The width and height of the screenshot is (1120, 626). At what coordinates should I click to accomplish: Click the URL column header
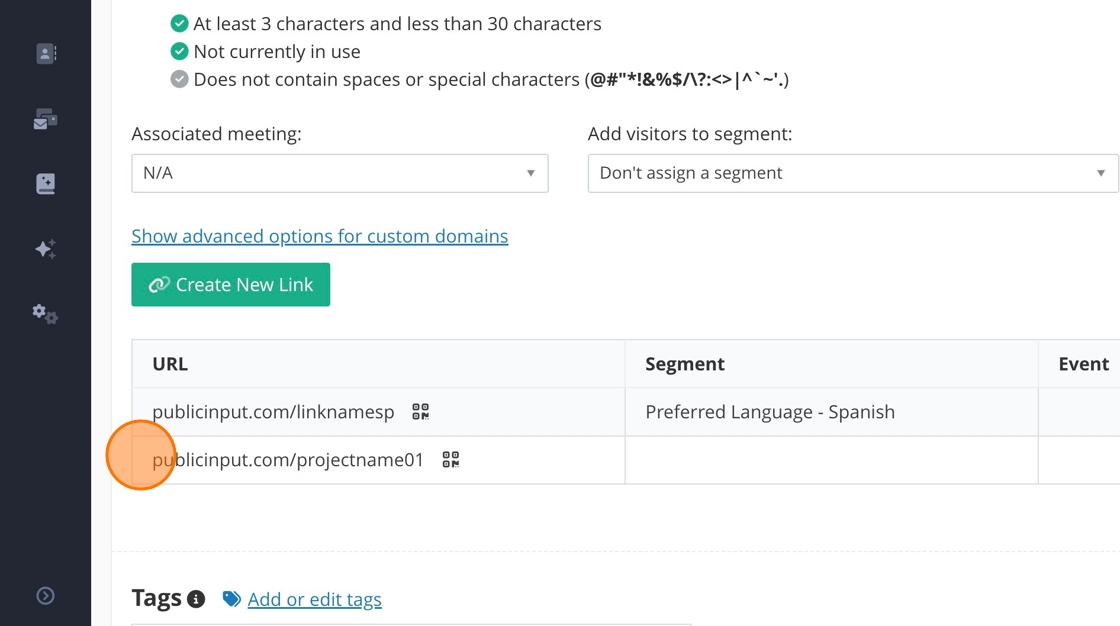pyautogui.click(x=170, y=364)
